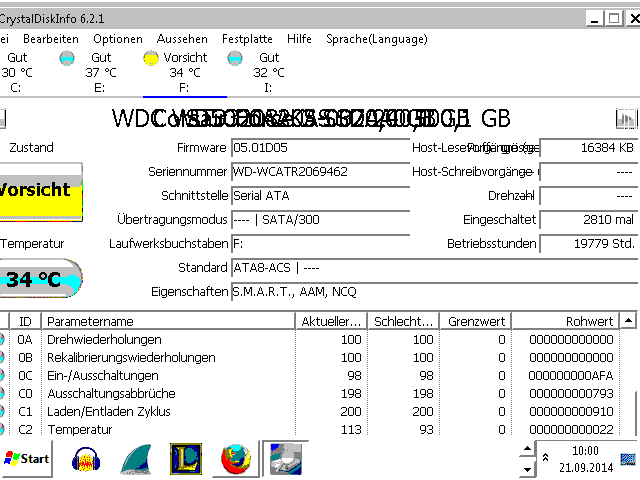Click the Firmware field 05.01D05
Image resolution: width=640 pixels, height=480 pixels.
pyautogui.click(x=320, y=147)
